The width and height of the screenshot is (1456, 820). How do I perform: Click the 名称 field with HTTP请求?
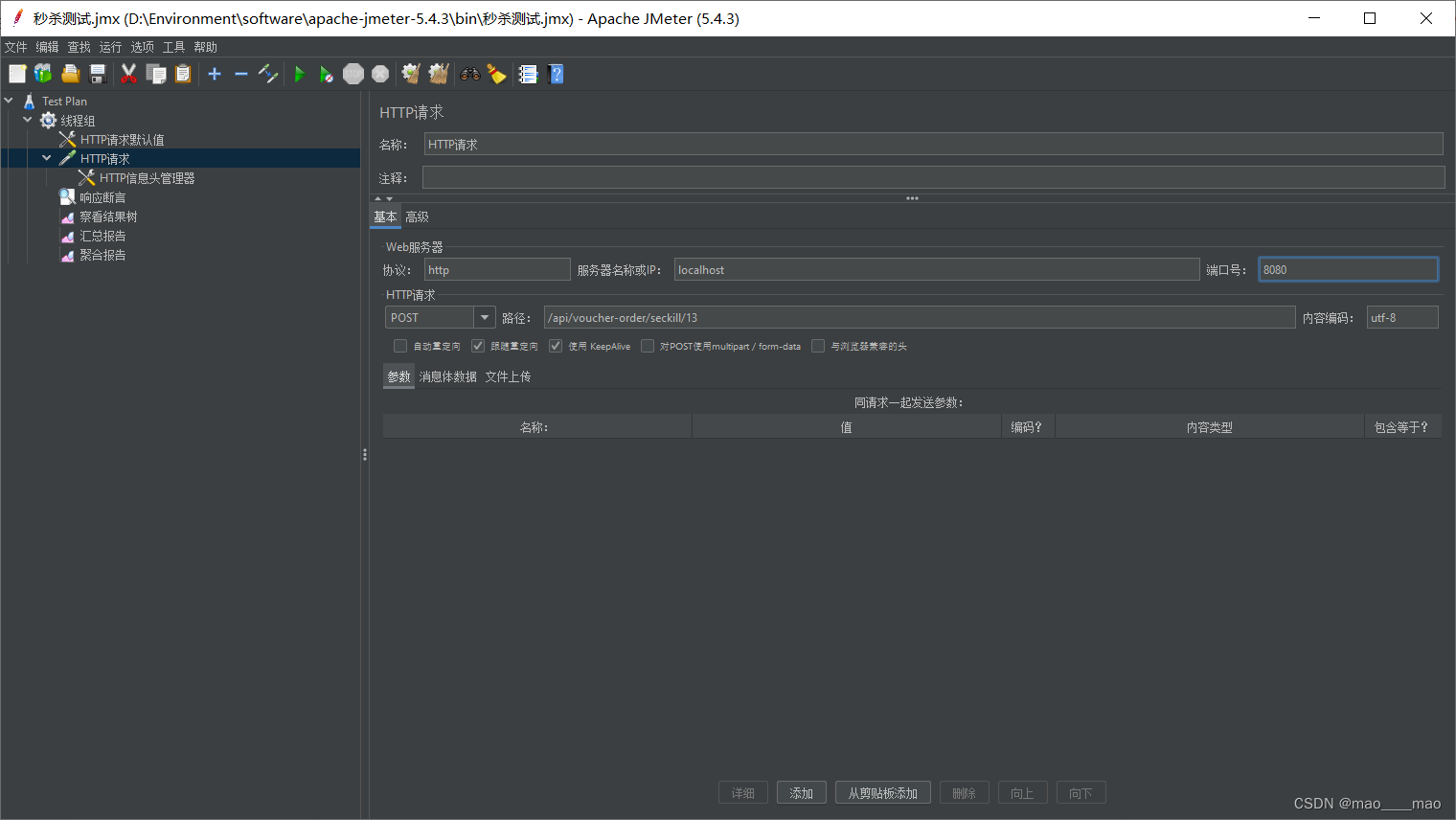[933, 144]
